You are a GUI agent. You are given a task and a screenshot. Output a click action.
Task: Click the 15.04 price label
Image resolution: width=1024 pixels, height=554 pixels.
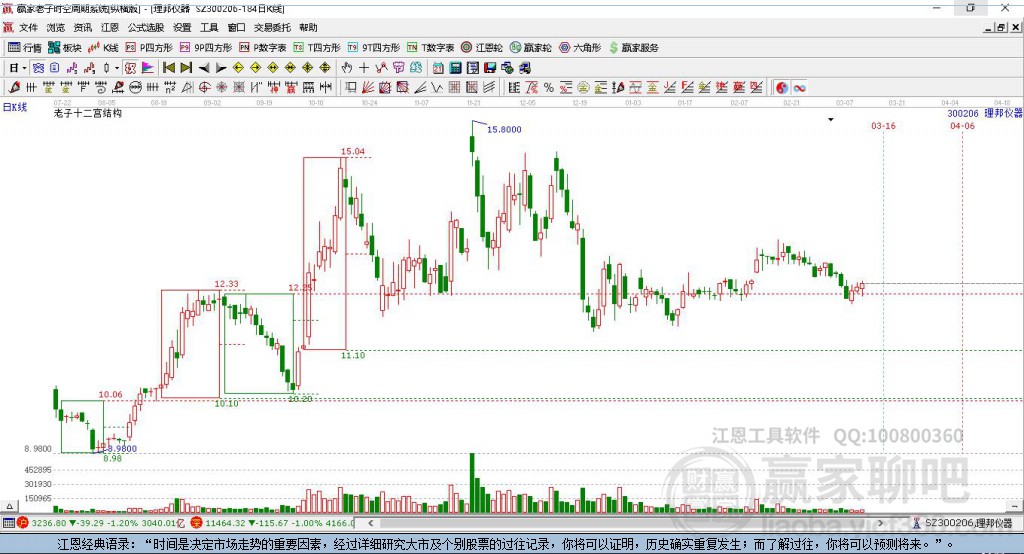point(353,151)
